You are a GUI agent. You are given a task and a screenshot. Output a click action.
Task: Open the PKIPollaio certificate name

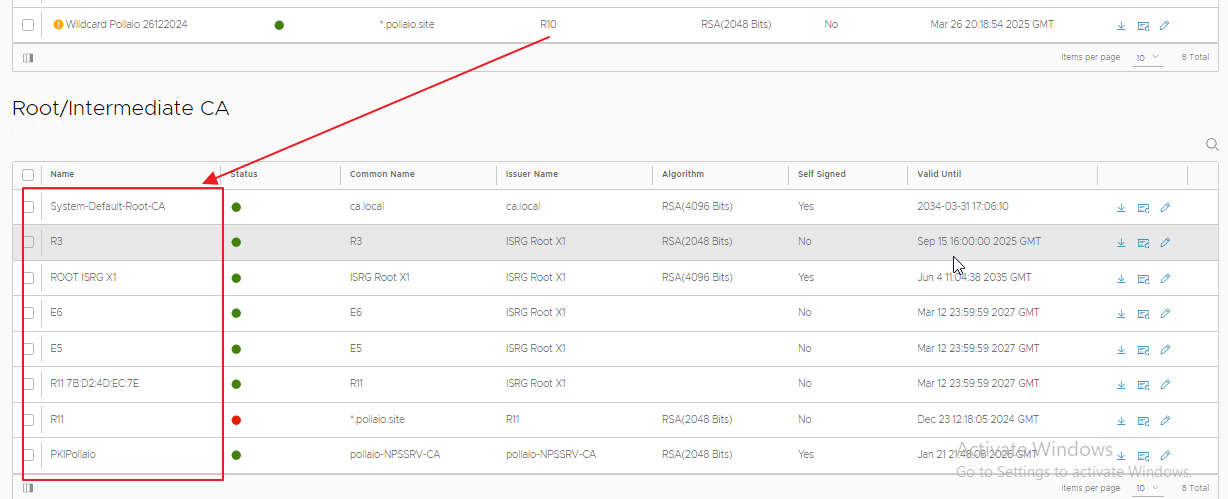[x=73, y=455]
